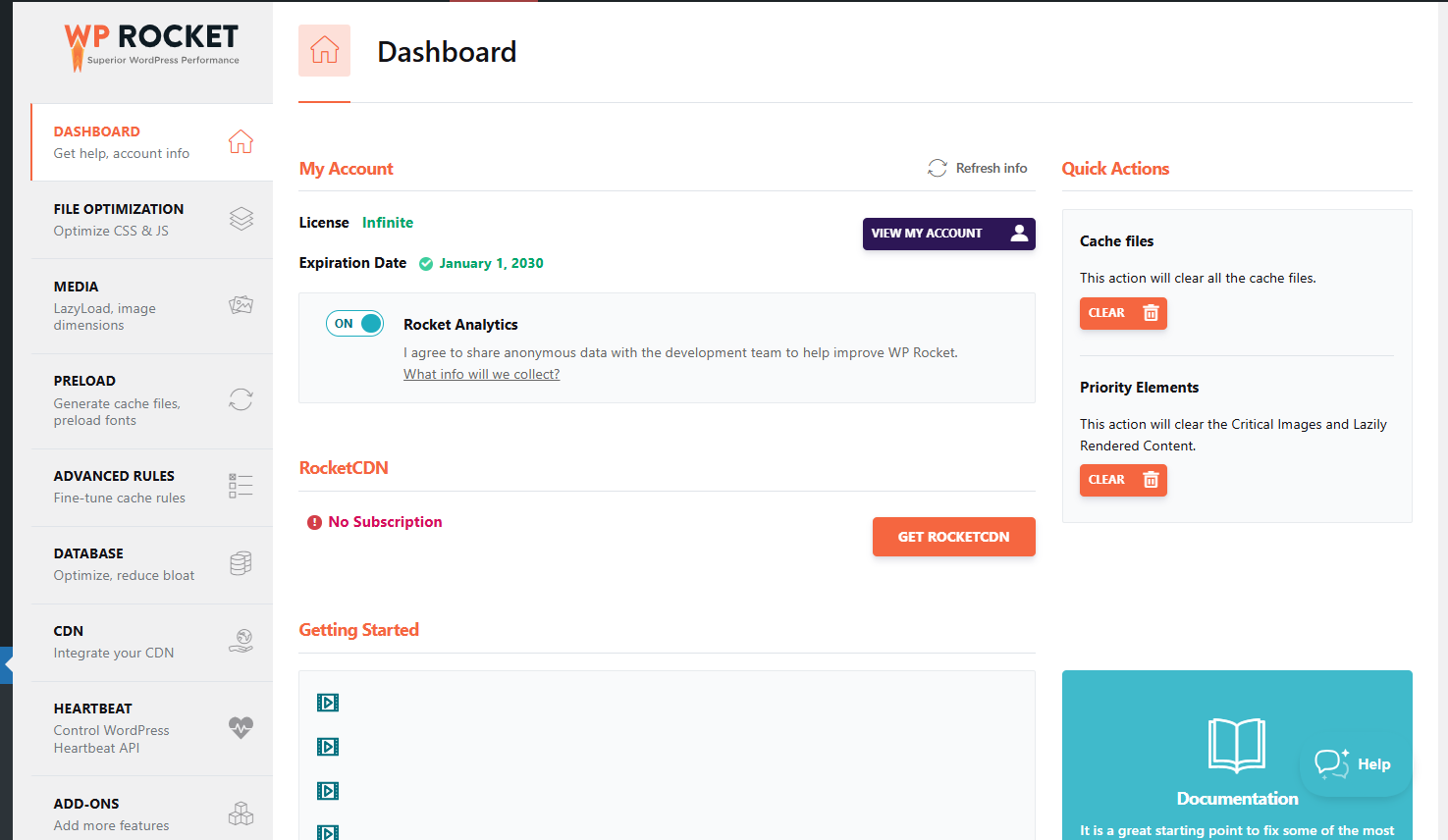This screenshot has height=840, width=1448.
Task: Click the "Getting Started" heading
Action: coord(359,630)
